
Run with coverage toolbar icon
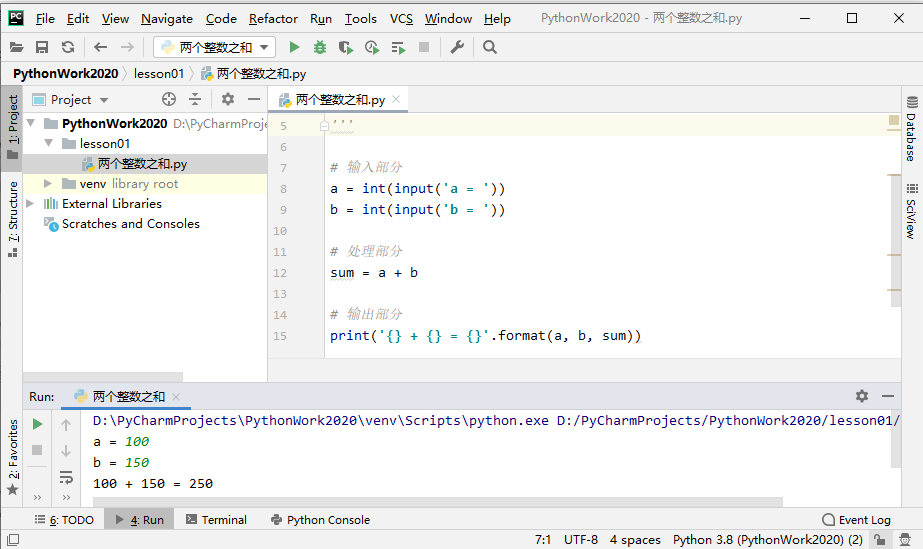(x=346, y=47)
